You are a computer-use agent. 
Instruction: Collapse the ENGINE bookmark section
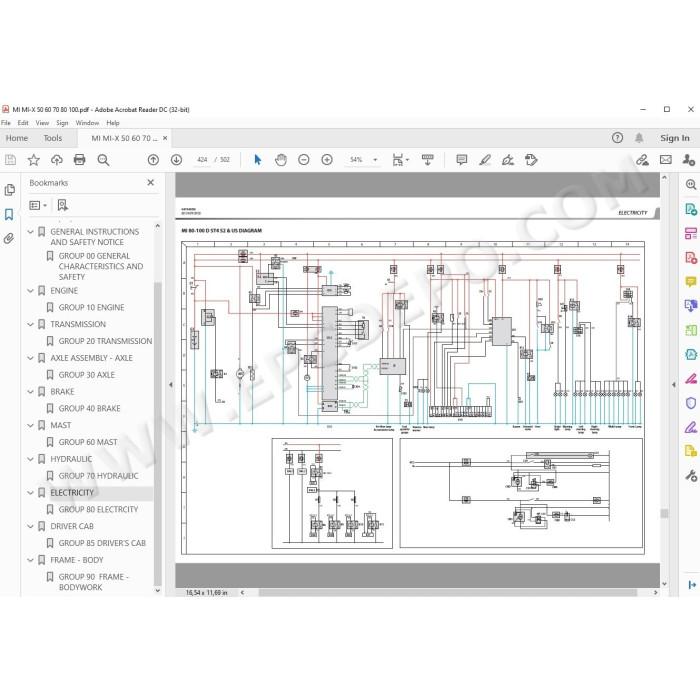[x=31, y=291]
